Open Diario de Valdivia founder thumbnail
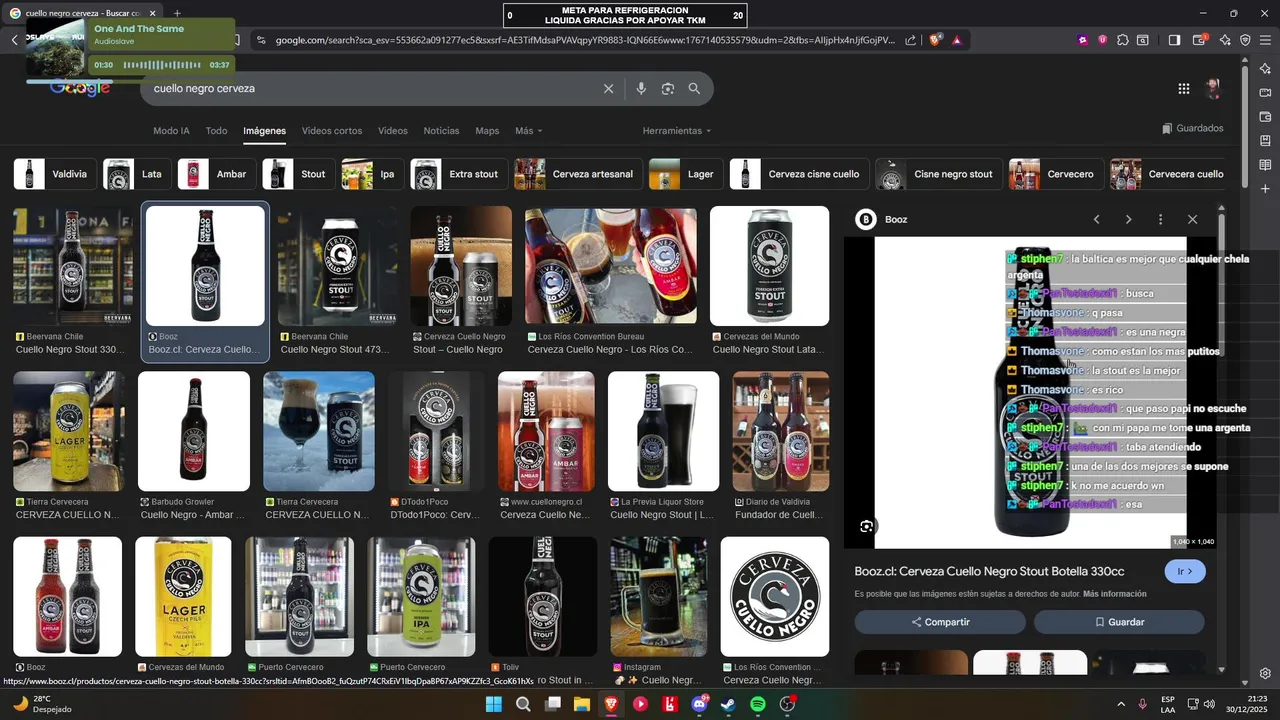 point(781,432)
